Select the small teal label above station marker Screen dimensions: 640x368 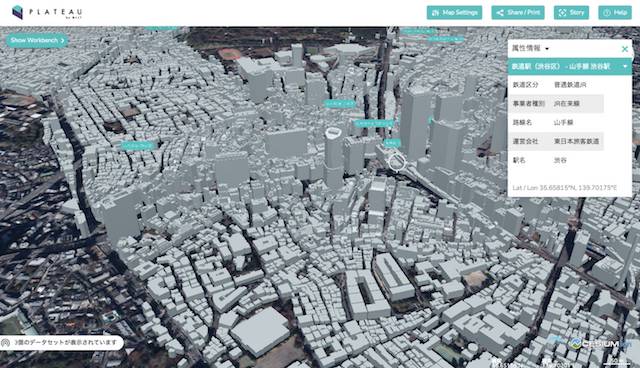[x=392, y=143]
